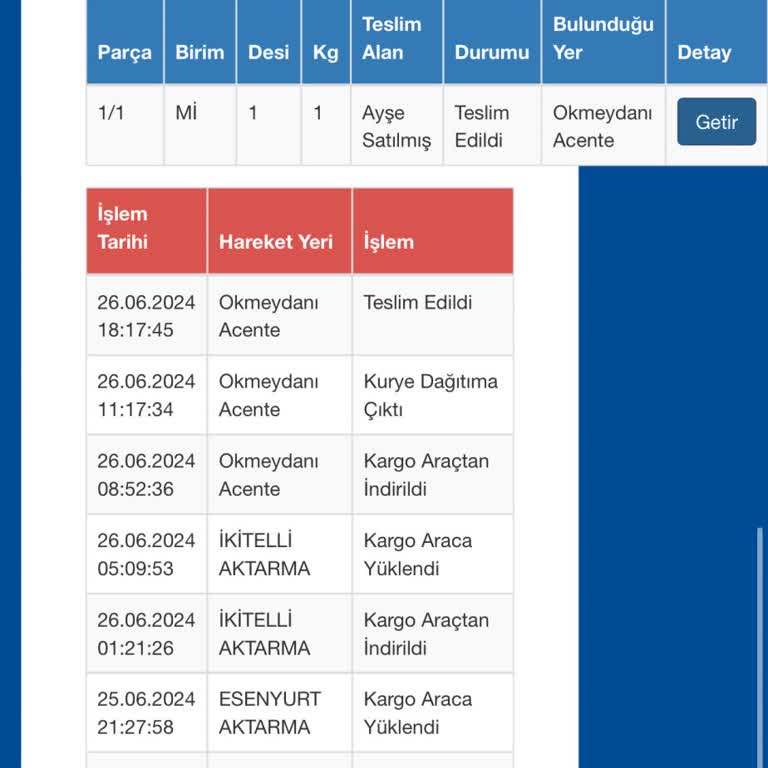Select the 26.06.2024 08:52:36 date cell

[146, 475]
